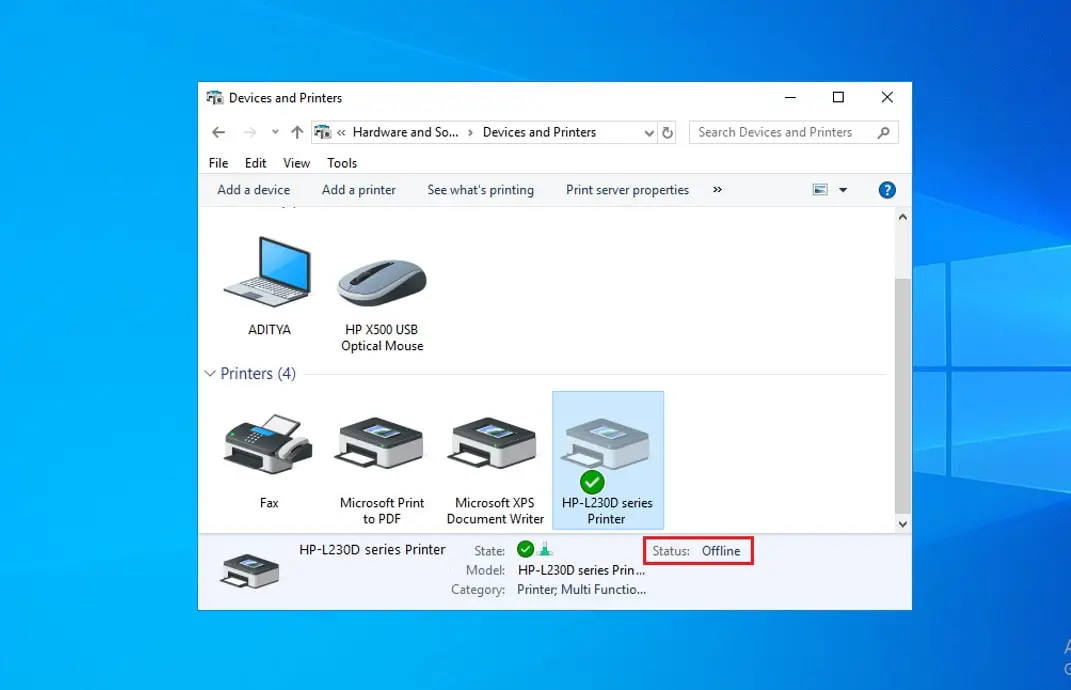Click the blue Help question mark icon
This screenshot has height=690, width=1071.
tap(887, 190)
